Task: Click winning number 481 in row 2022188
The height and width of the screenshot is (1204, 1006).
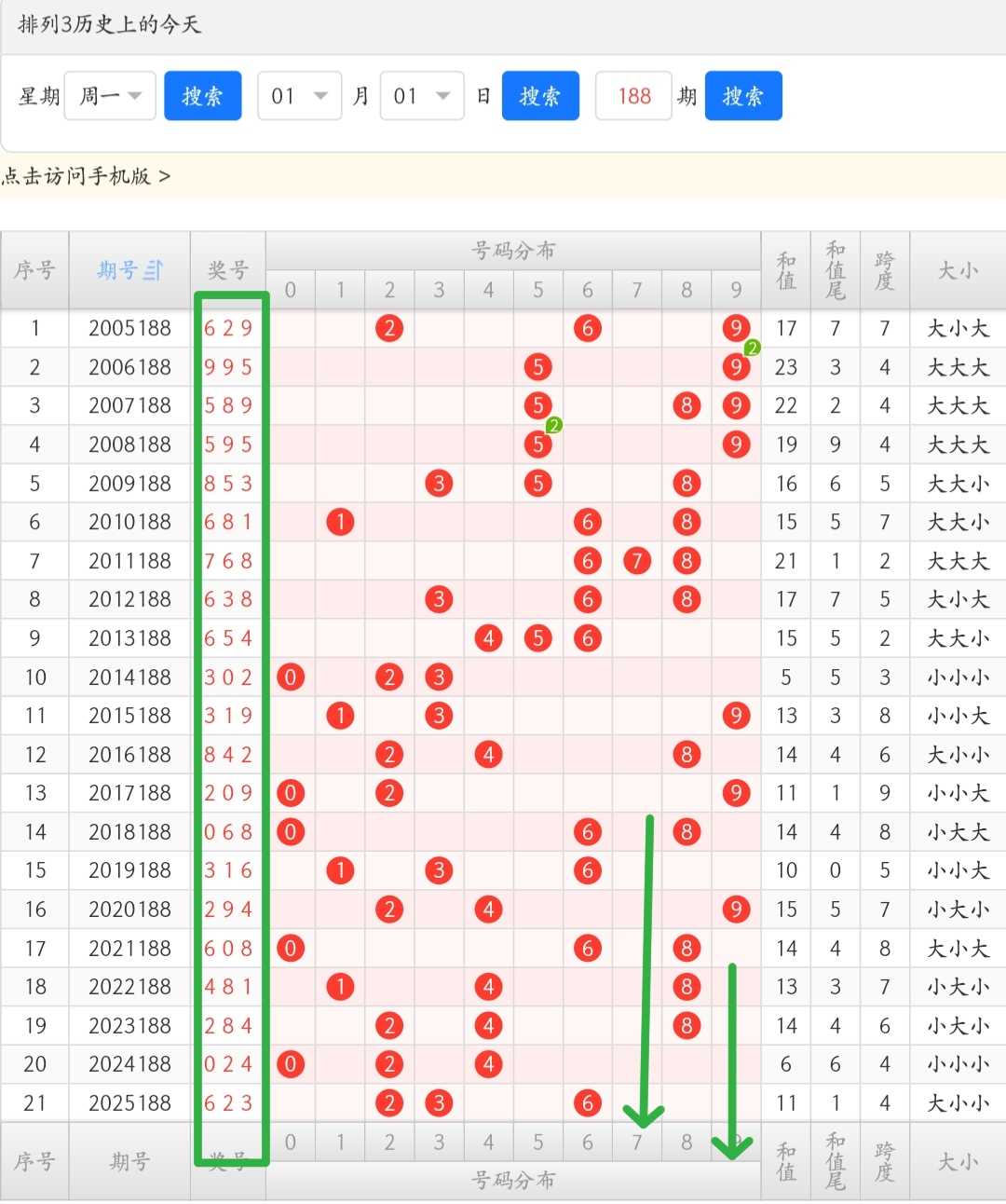Action: point(228,987)
